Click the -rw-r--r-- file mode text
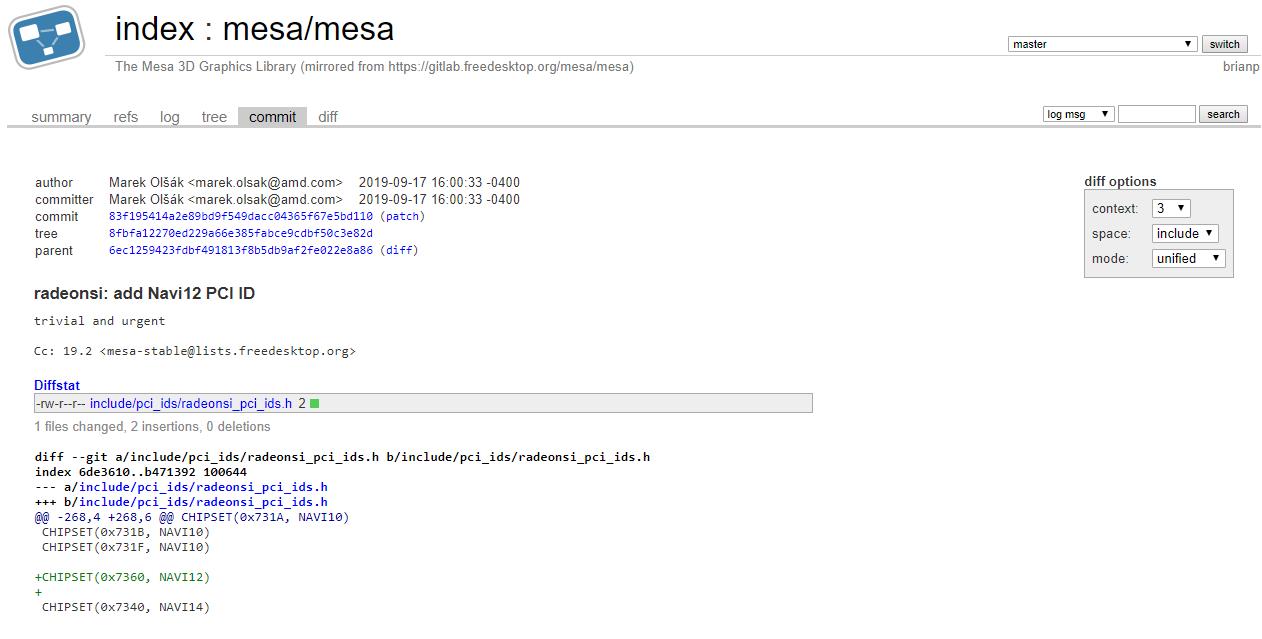Screen dimensions: 1262x639 coord(60,403)
